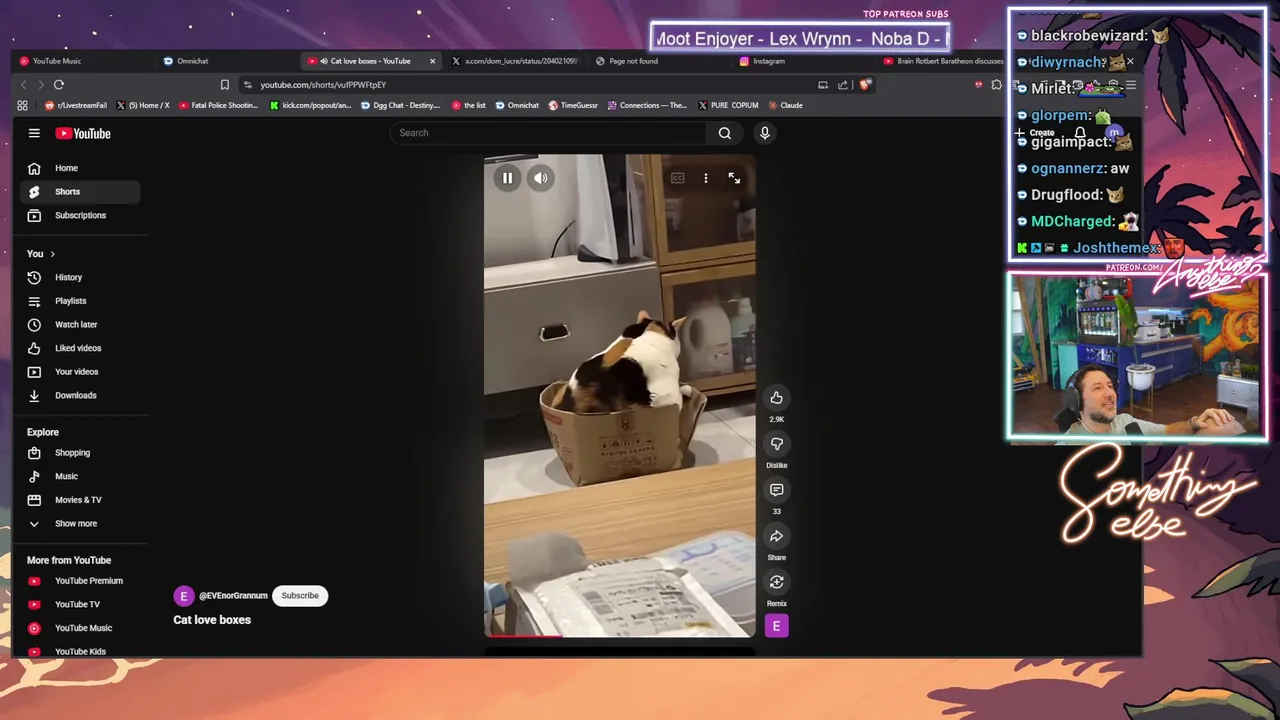
Task: Open Downloads in sidebar
Action: (80, 395)
